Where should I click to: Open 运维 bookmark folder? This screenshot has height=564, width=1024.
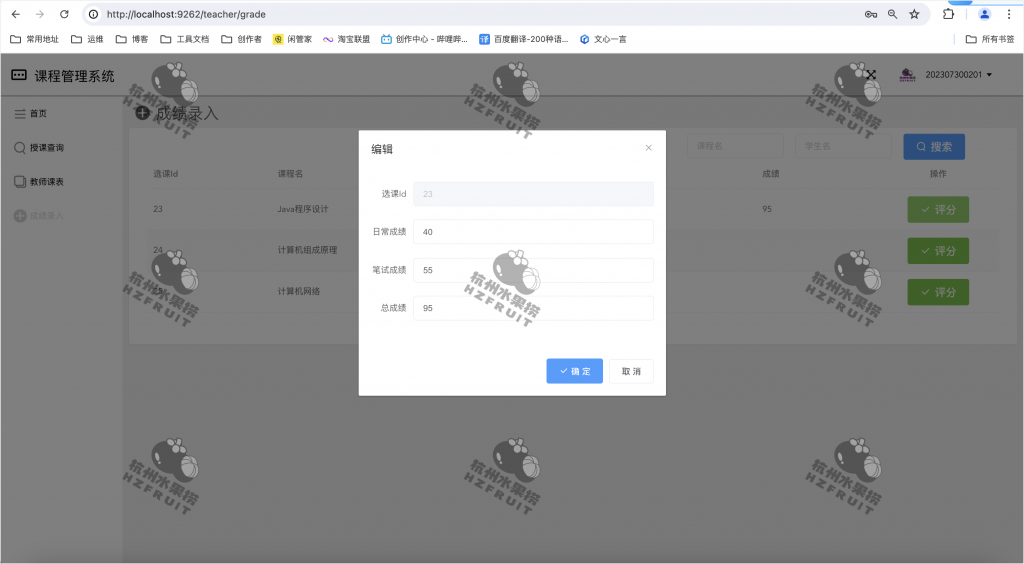pyautogui.click(x=87, y=39)
